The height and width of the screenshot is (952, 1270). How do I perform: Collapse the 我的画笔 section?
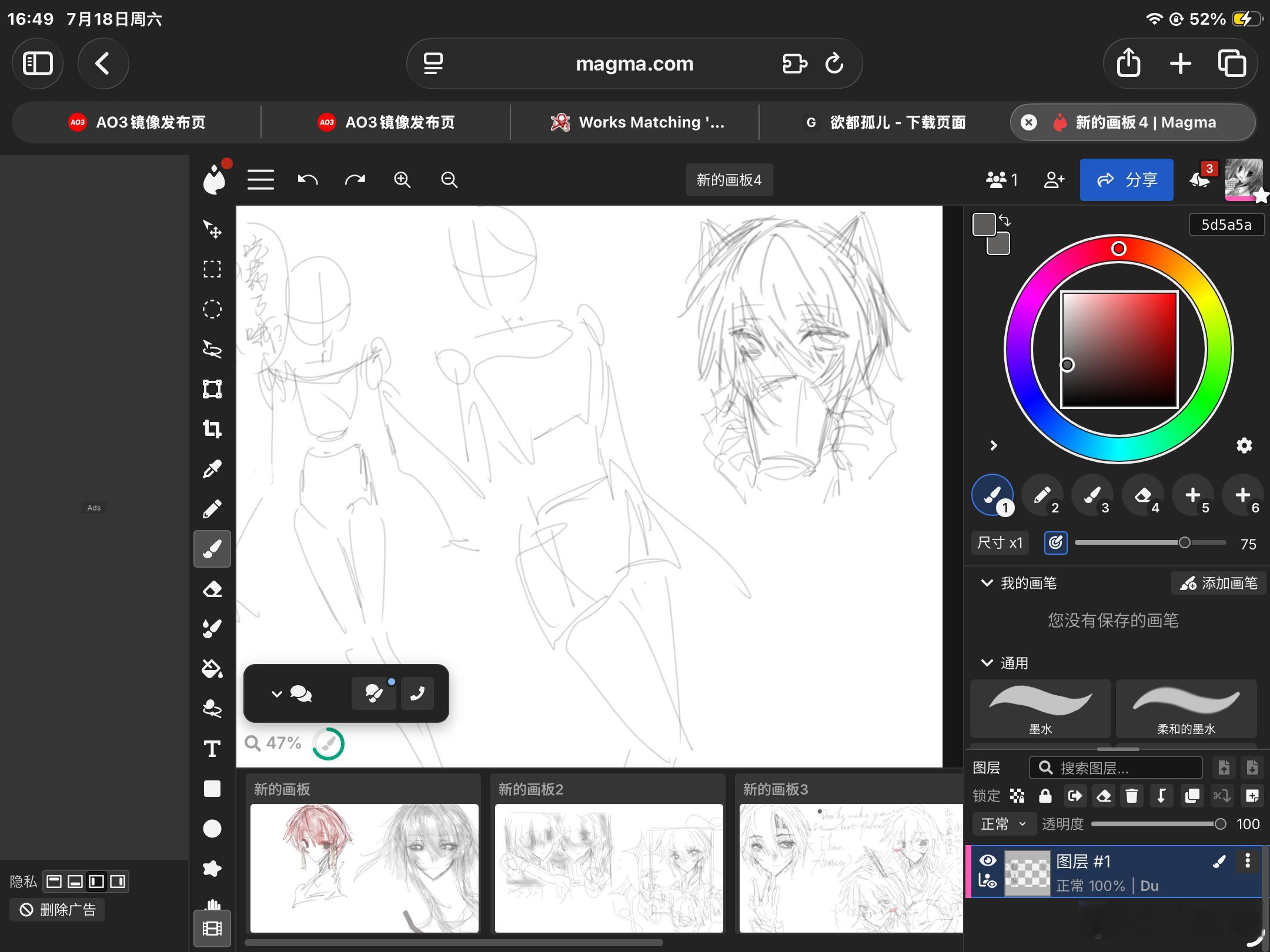pos(987,583)
